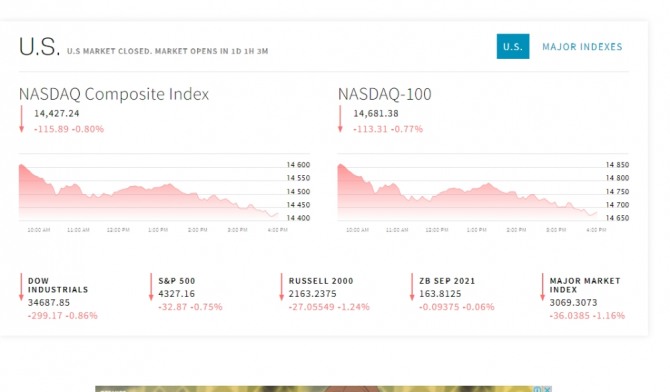Open the S&P 500 quote
The image size is (670, 392).
click(176, 281)
